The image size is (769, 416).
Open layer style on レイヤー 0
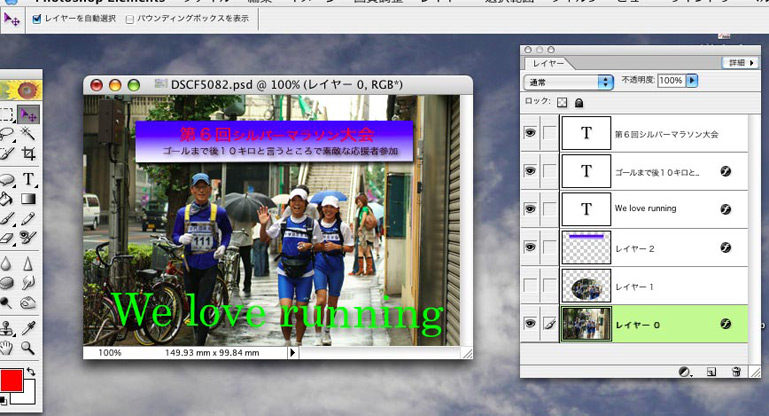(725, 324)
